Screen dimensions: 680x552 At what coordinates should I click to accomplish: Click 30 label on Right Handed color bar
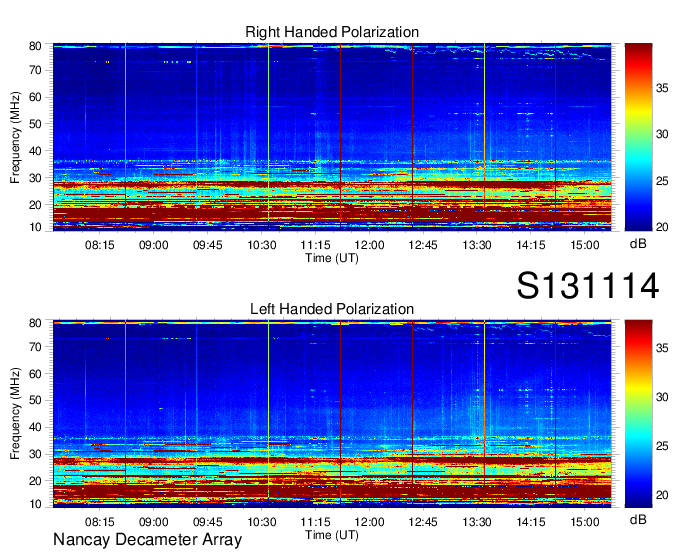[662, 134]
